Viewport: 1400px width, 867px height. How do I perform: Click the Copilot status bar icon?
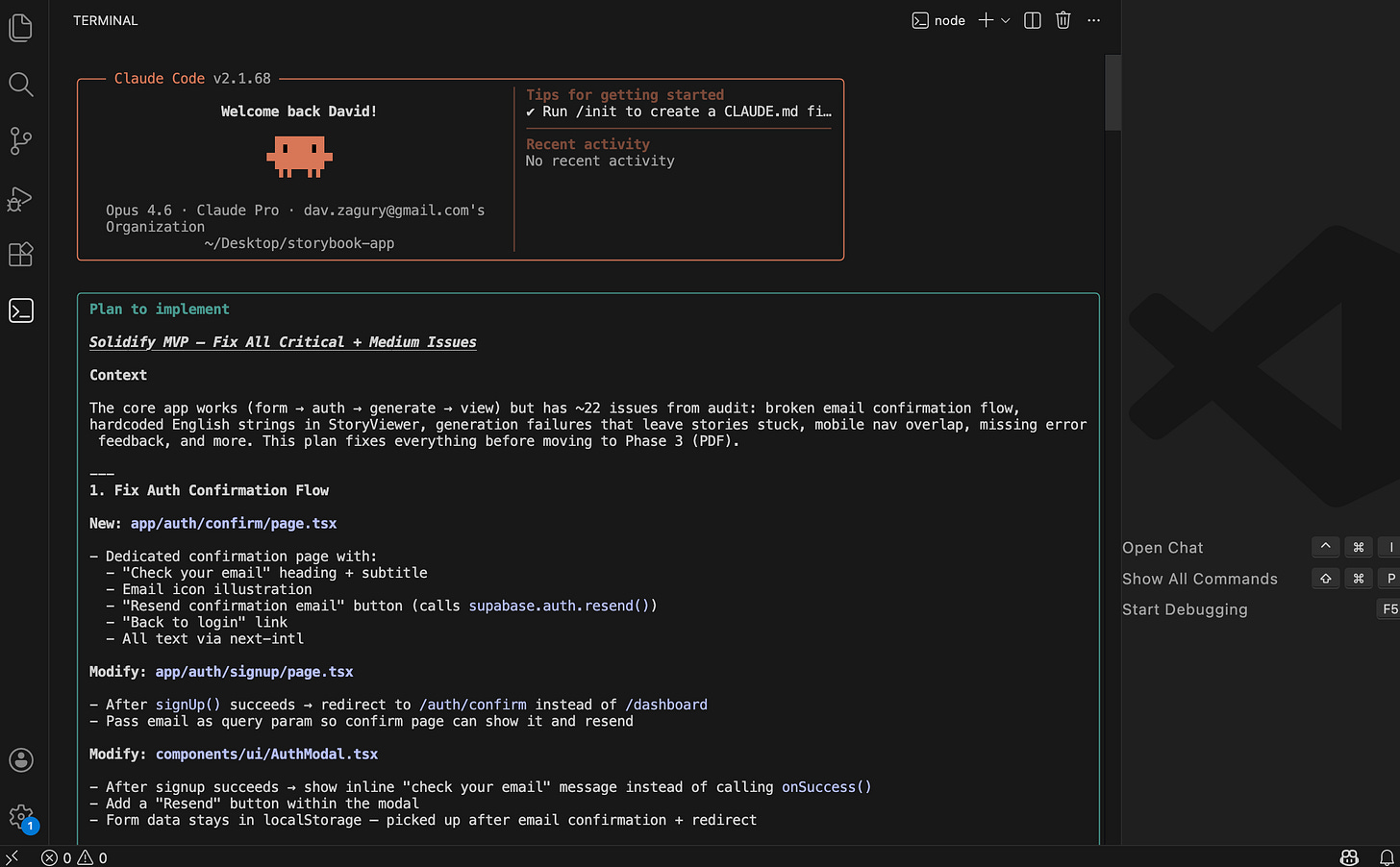coord(1349,857)
